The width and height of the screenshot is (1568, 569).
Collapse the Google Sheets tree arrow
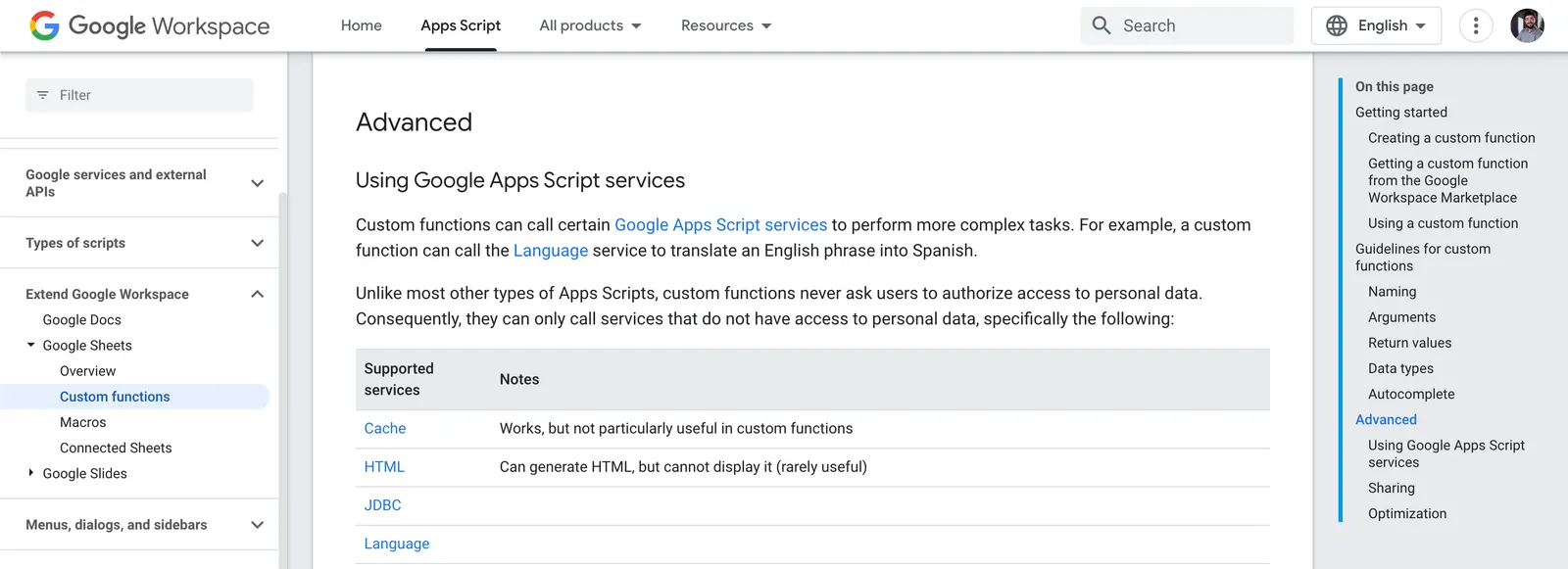tap(31, 345)
